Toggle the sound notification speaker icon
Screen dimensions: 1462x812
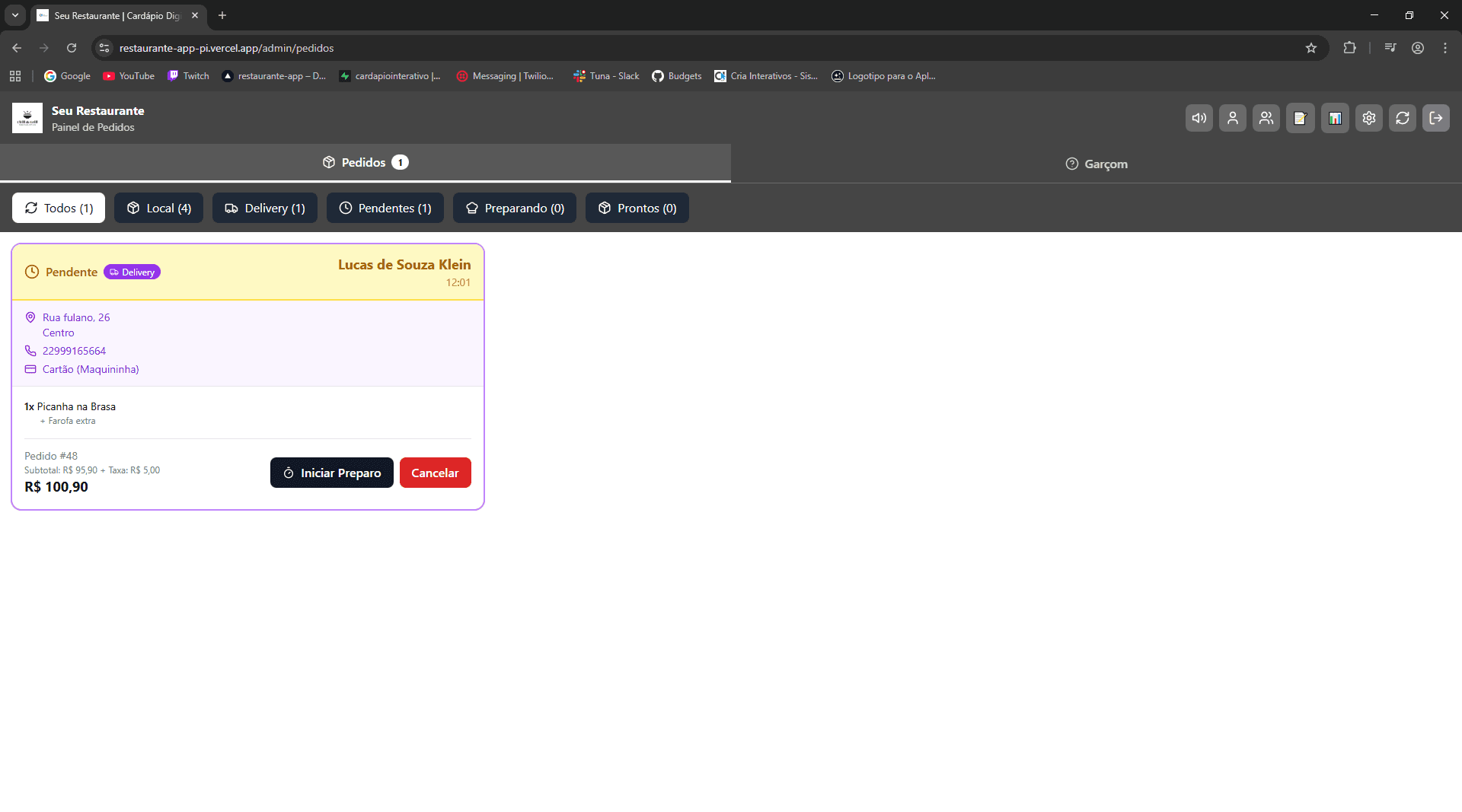point(1199,118)
